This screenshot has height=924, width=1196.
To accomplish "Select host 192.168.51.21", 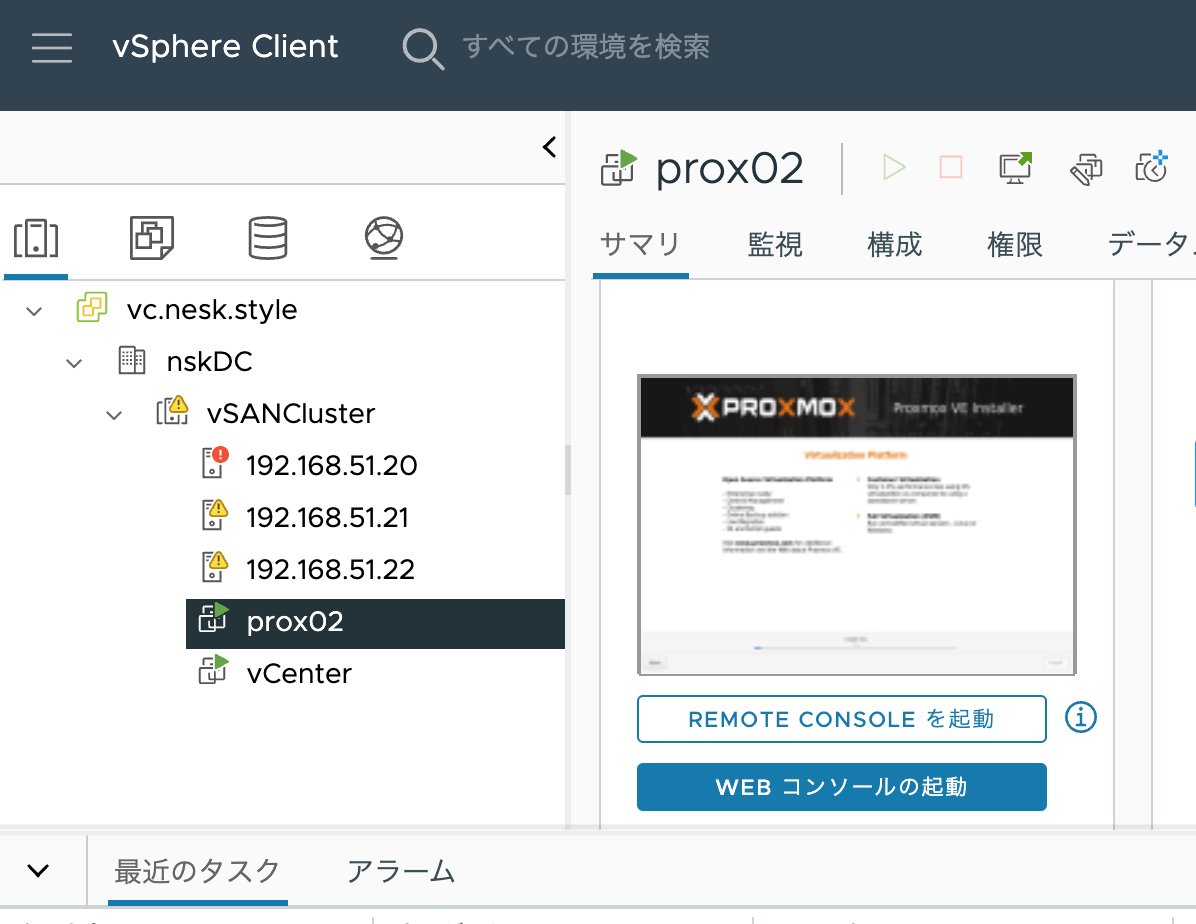I will tap(327, 517).
